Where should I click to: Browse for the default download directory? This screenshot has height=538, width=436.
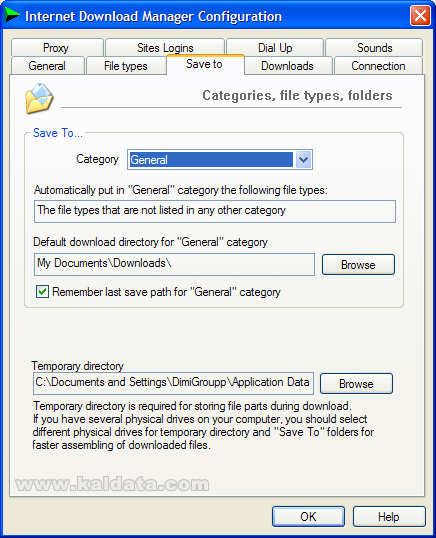[358, 265]
